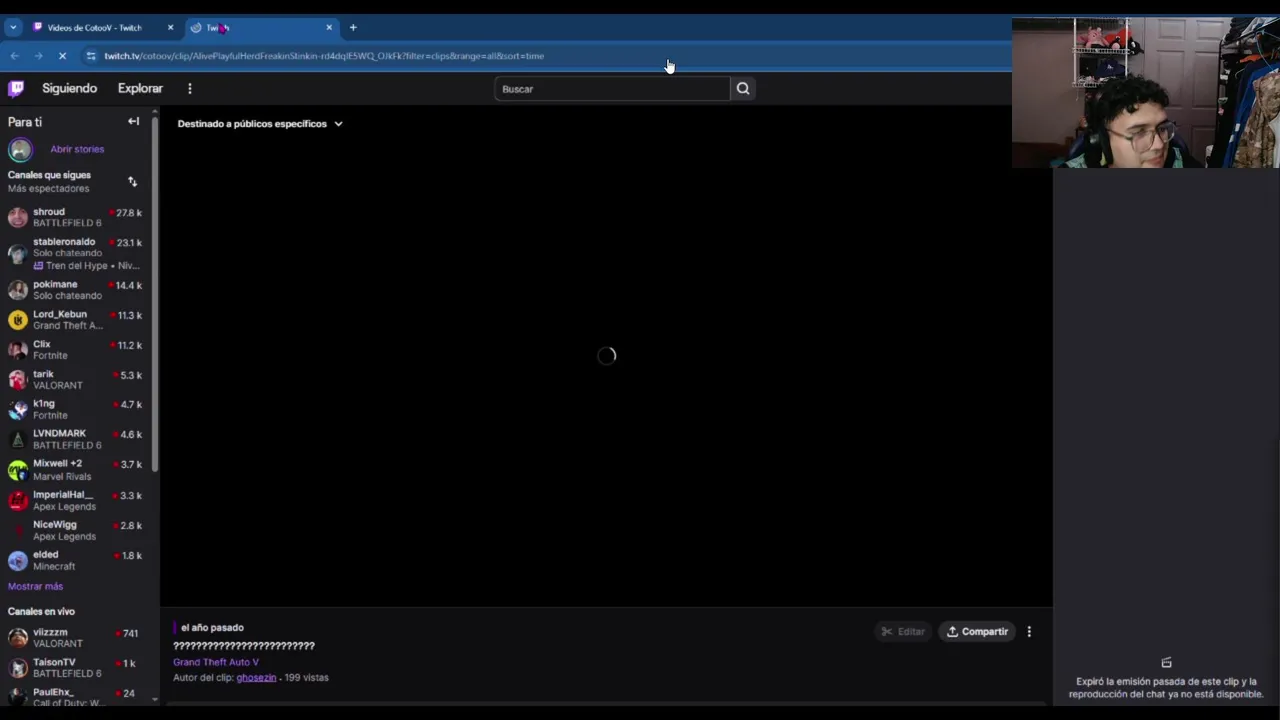Close the Videos de CotooV tab
1280x720 pixels.
[x=170, y=27]
